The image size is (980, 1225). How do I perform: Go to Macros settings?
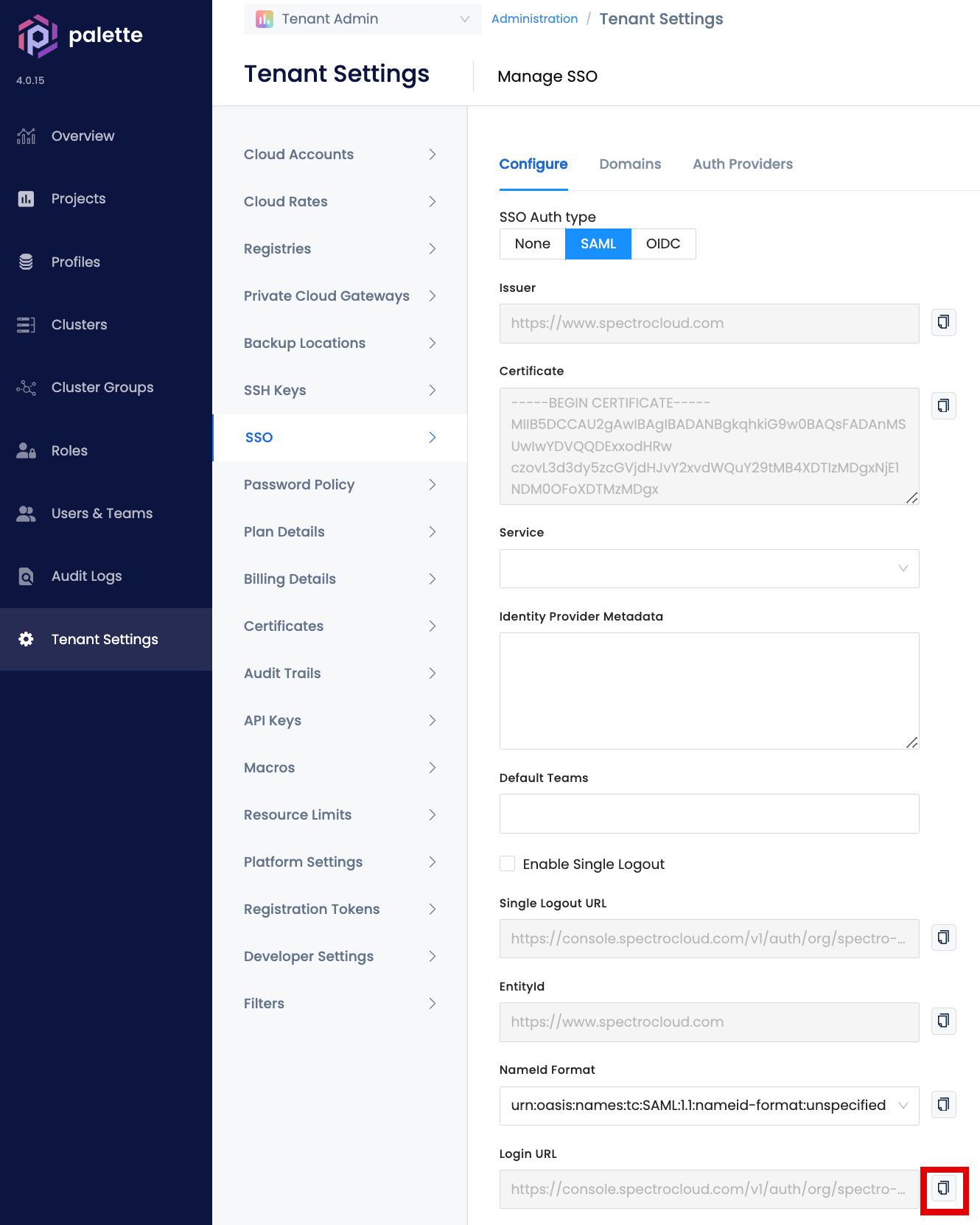click(x=340, y=768)
